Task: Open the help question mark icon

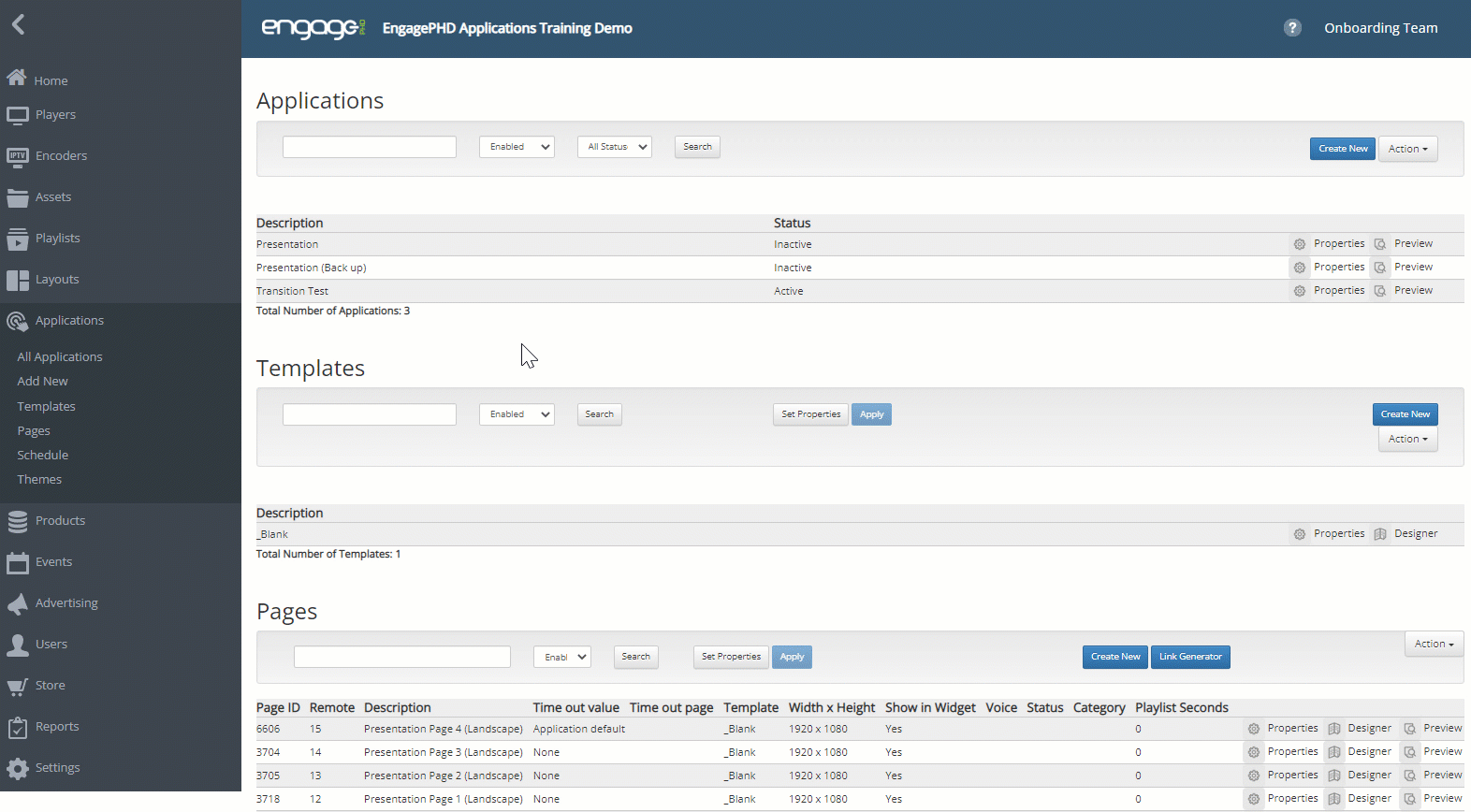Action: coord(1292,28)
